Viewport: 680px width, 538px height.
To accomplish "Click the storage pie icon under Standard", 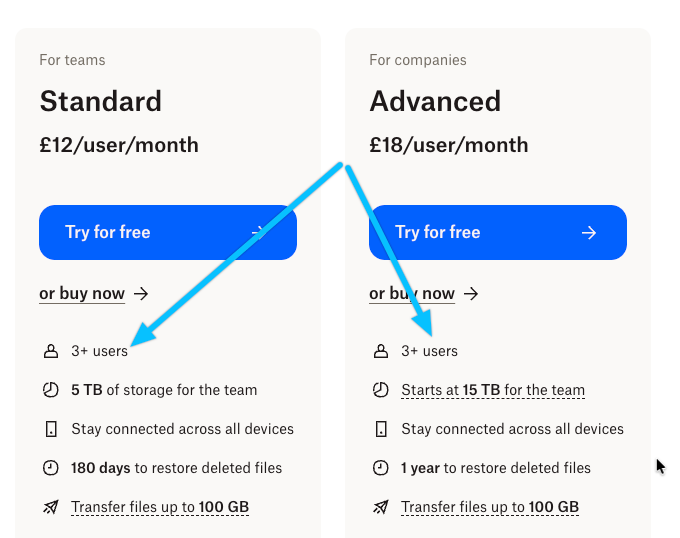I will point(51,390).
